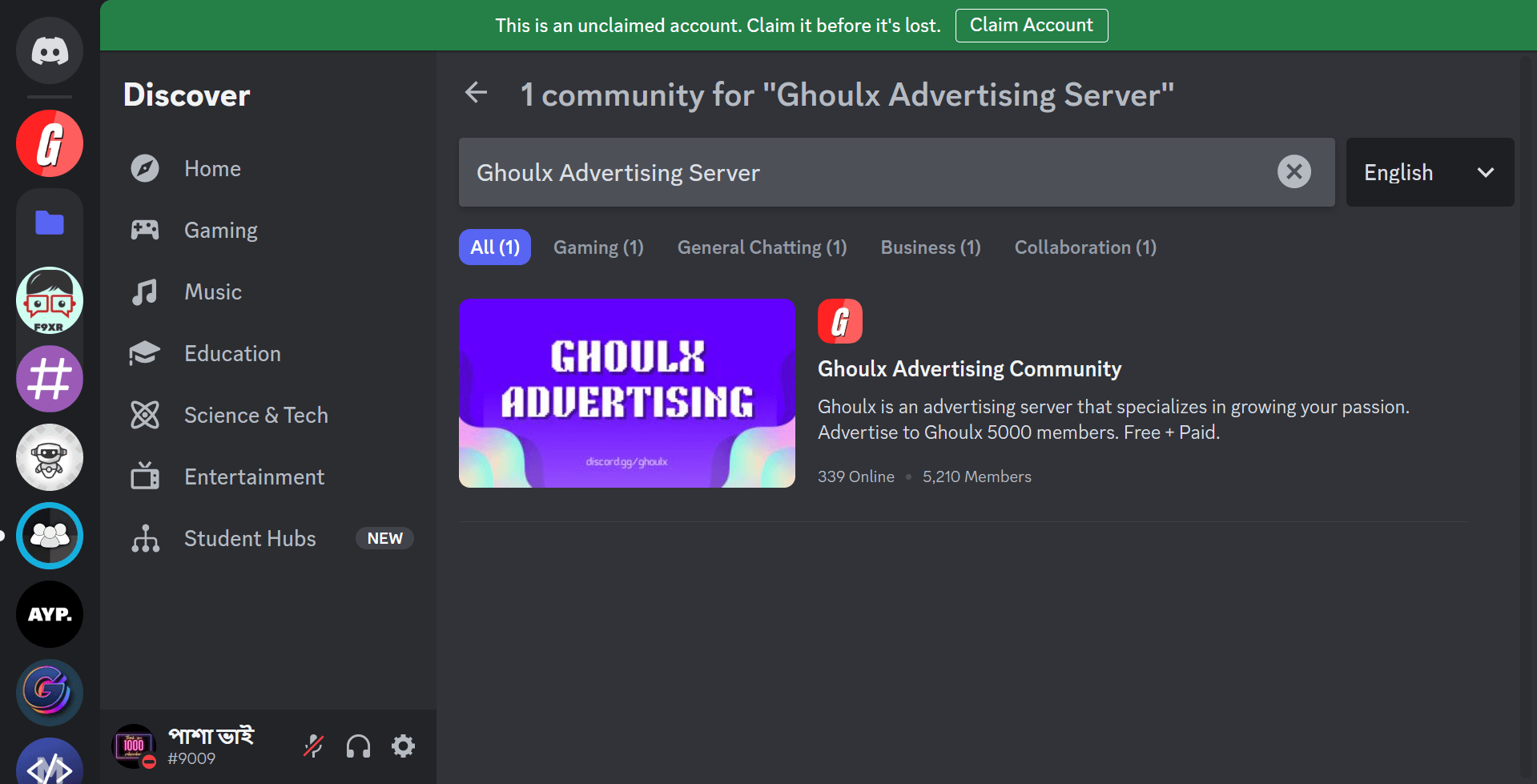Open the purple hashtag server icon
Image resolution: width=1537 pixels, height=784 pixels.
(50, 379)
